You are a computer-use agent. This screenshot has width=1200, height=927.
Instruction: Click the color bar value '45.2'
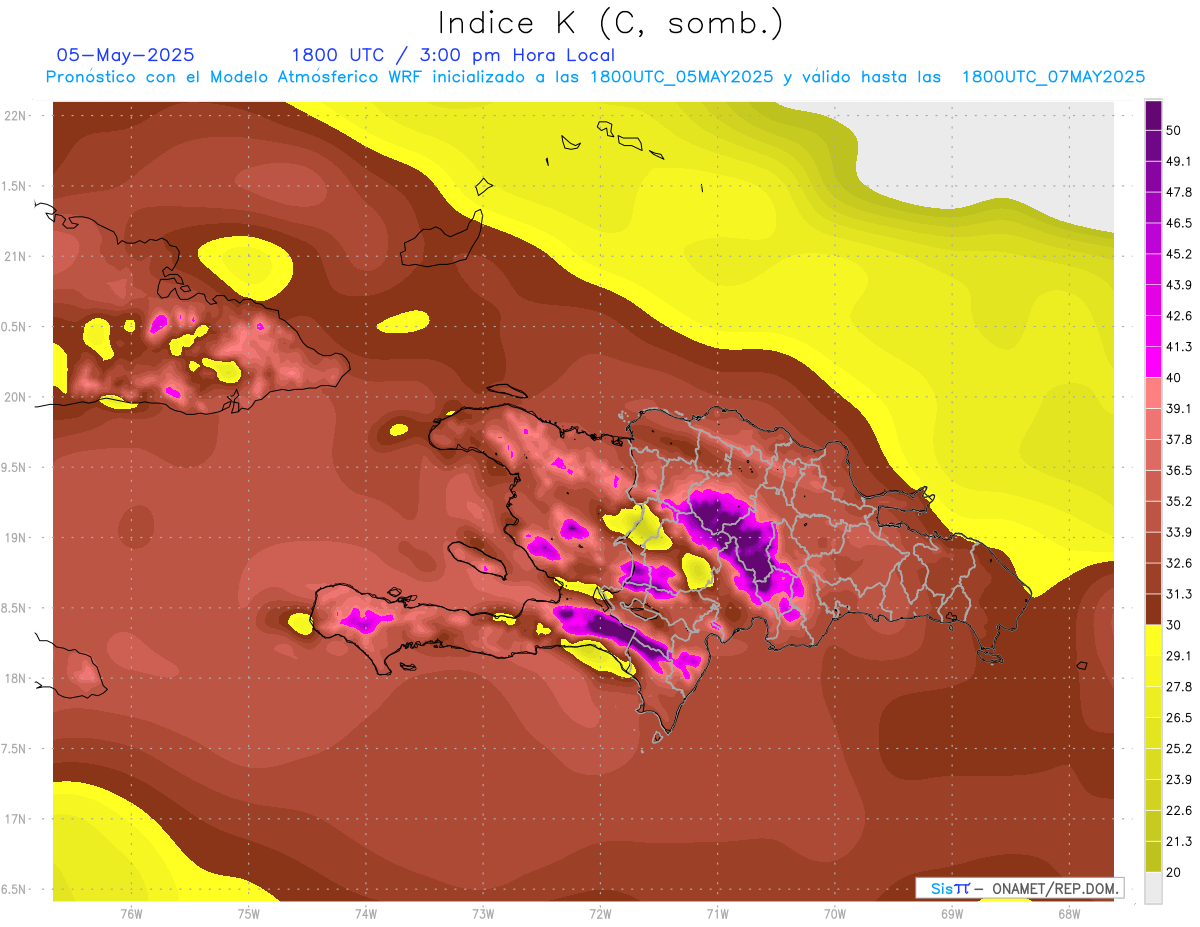tap(1179, 255)
